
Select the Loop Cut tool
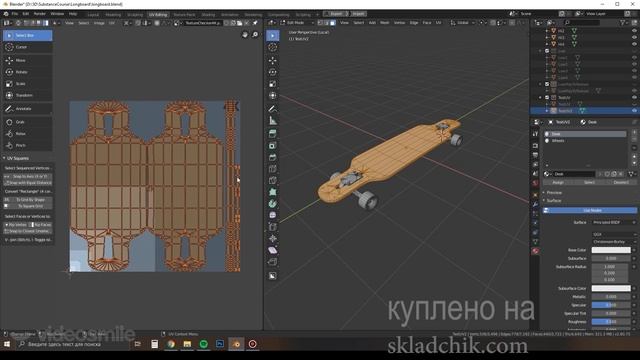coord(273,169)
